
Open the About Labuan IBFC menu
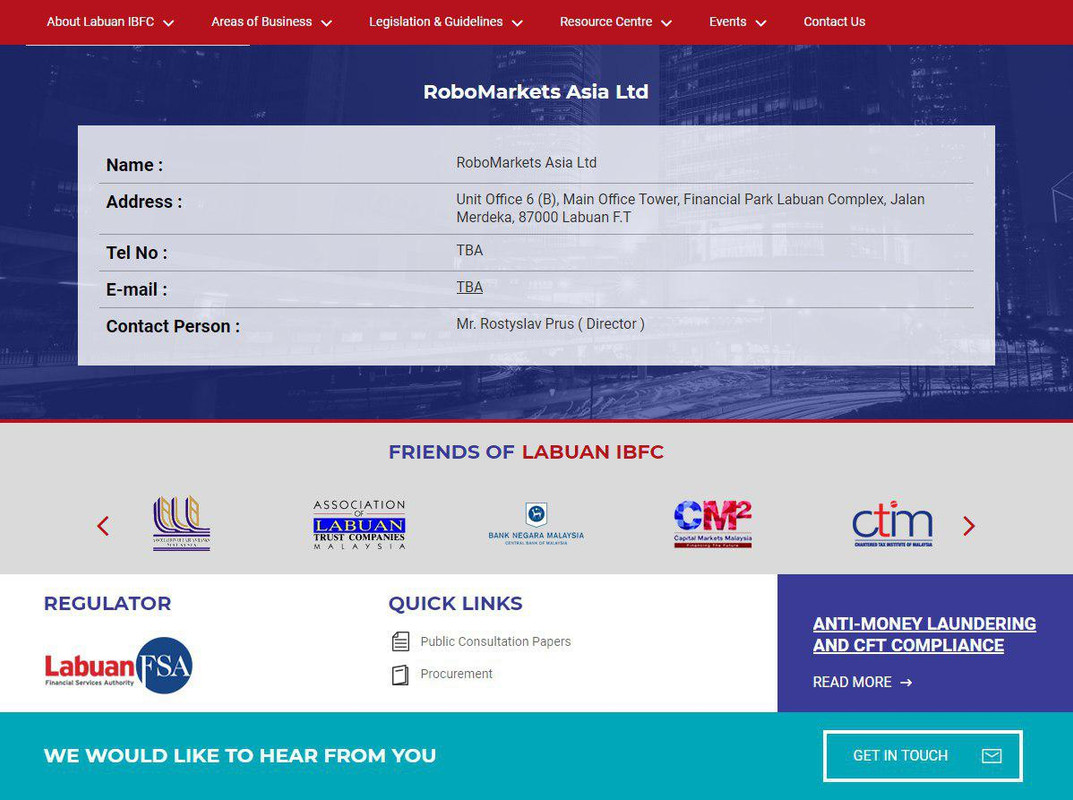[x=109, y=22]
